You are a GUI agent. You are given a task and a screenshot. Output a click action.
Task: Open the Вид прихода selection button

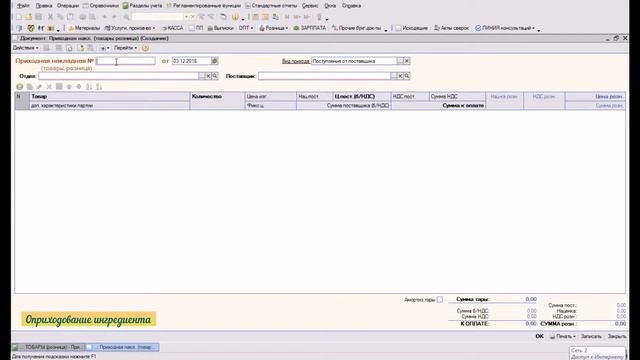(400, 61)
